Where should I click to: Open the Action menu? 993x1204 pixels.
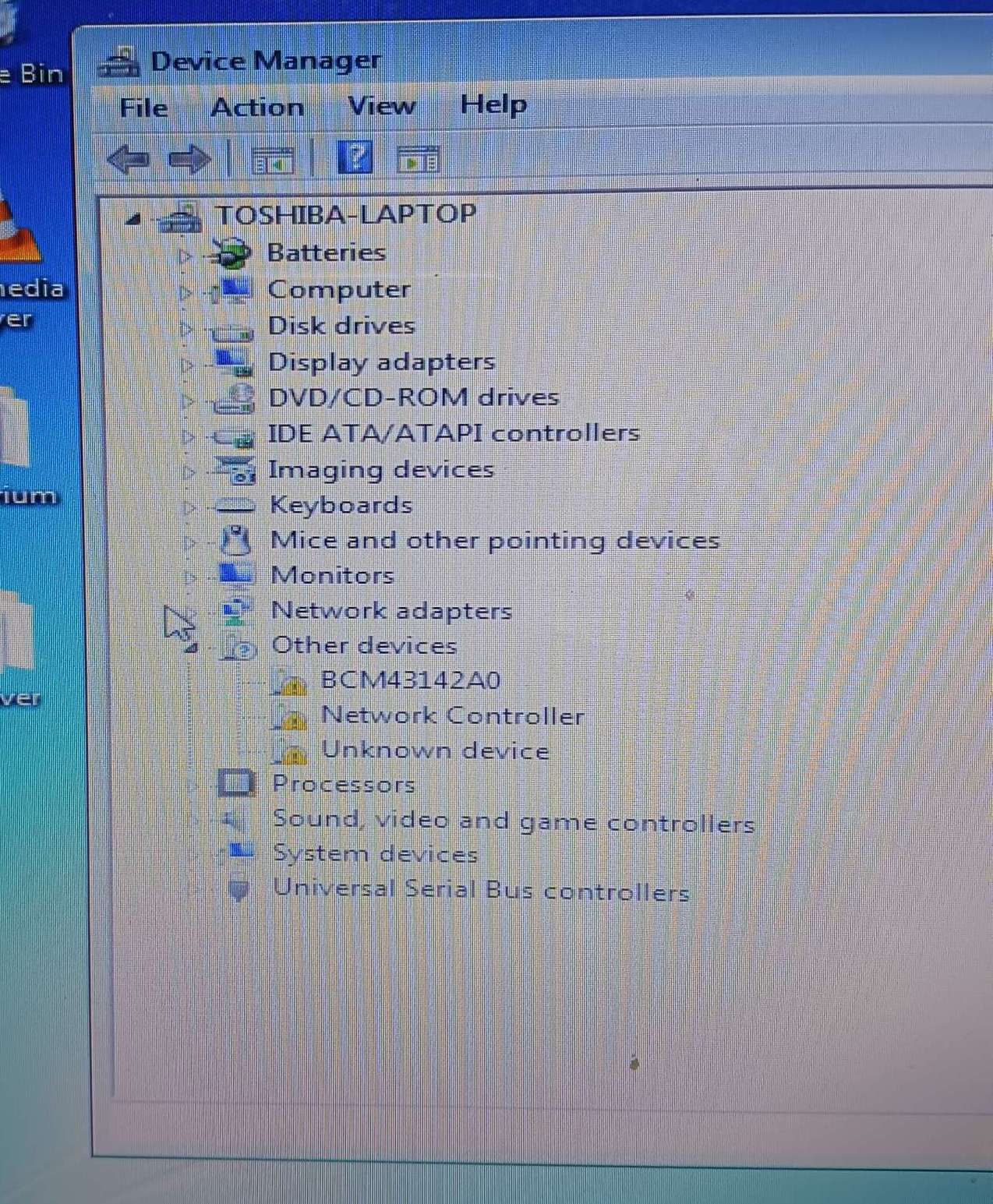[x=257, y=107]
